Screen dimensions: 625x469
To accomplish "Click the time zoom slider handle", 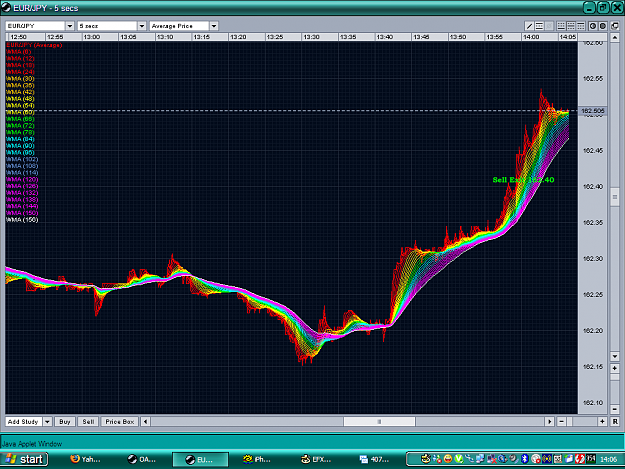I will pos(570,422).
